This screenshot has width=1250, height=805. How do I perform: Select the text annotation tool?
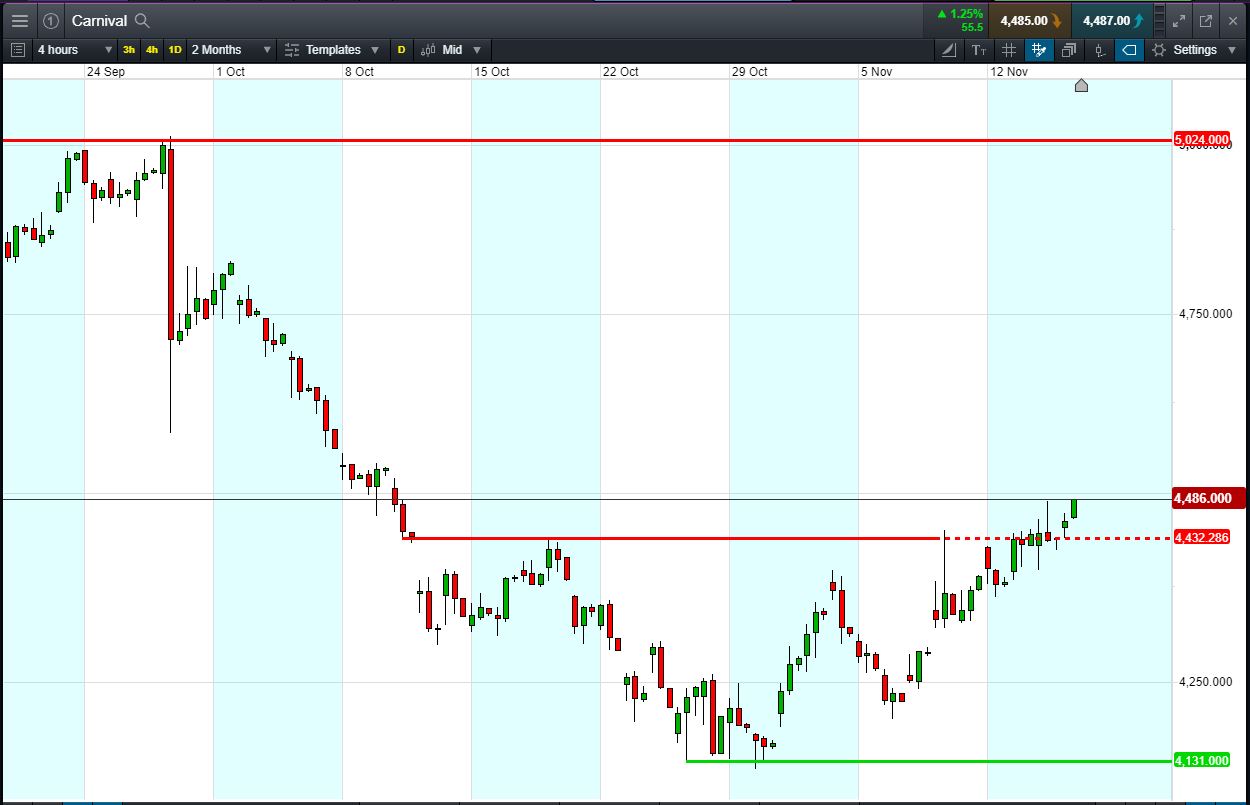978,50
